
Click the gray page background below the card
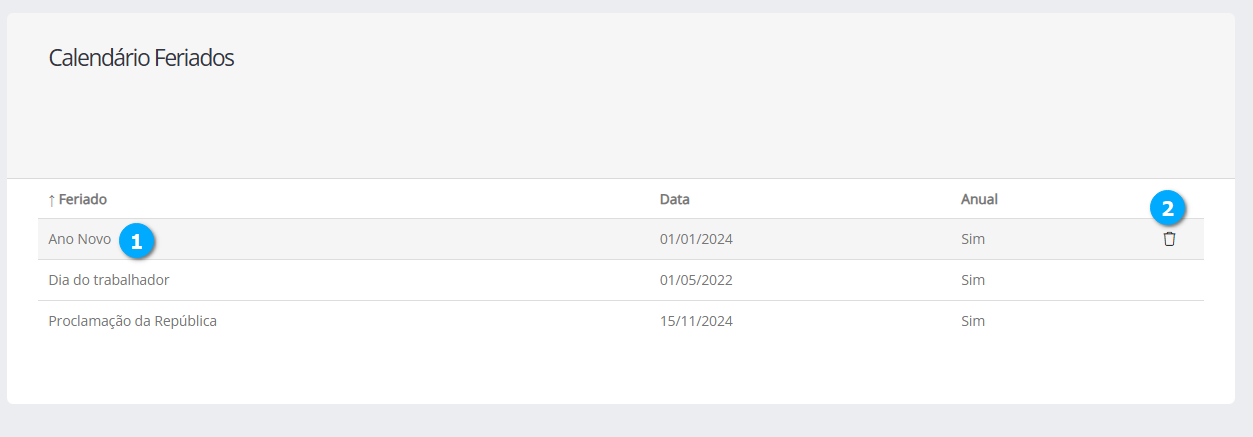pos(620,421)
